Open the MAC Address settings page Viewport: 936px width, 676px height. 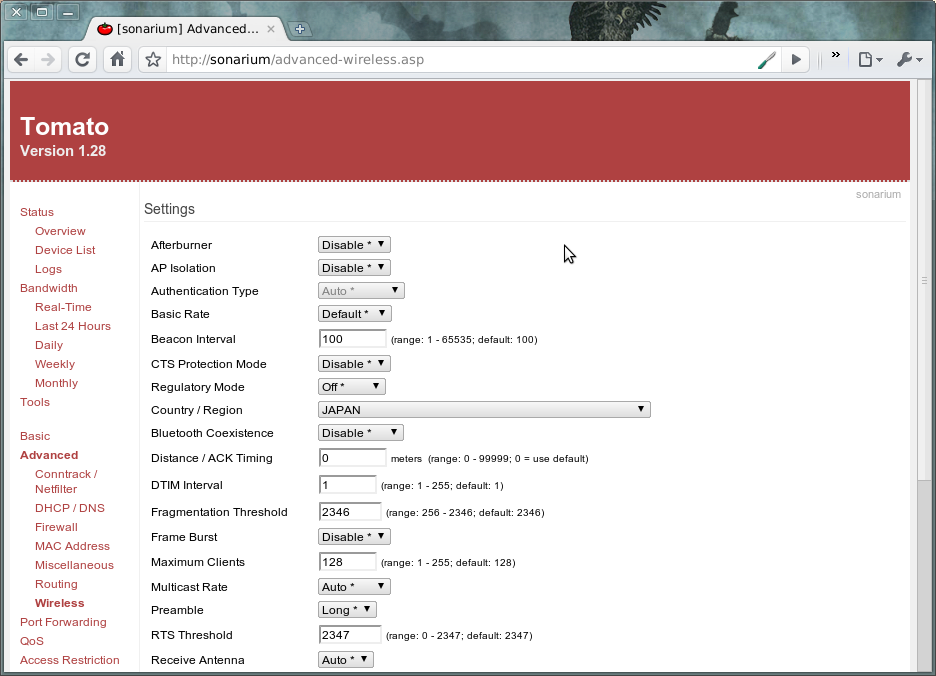point(72,546)
